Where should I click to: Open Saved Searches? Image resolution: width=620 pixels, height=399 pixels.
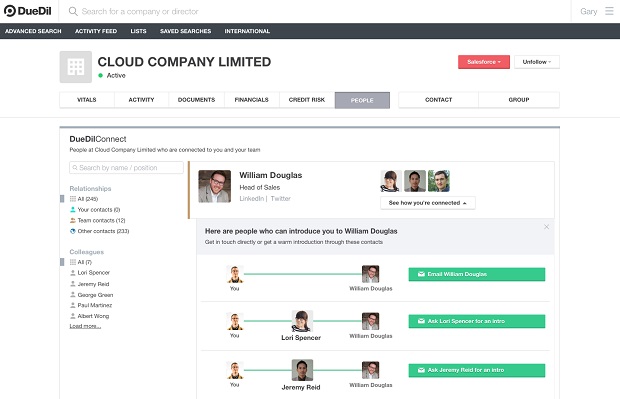pyautogui.click(x=185, y=31)
